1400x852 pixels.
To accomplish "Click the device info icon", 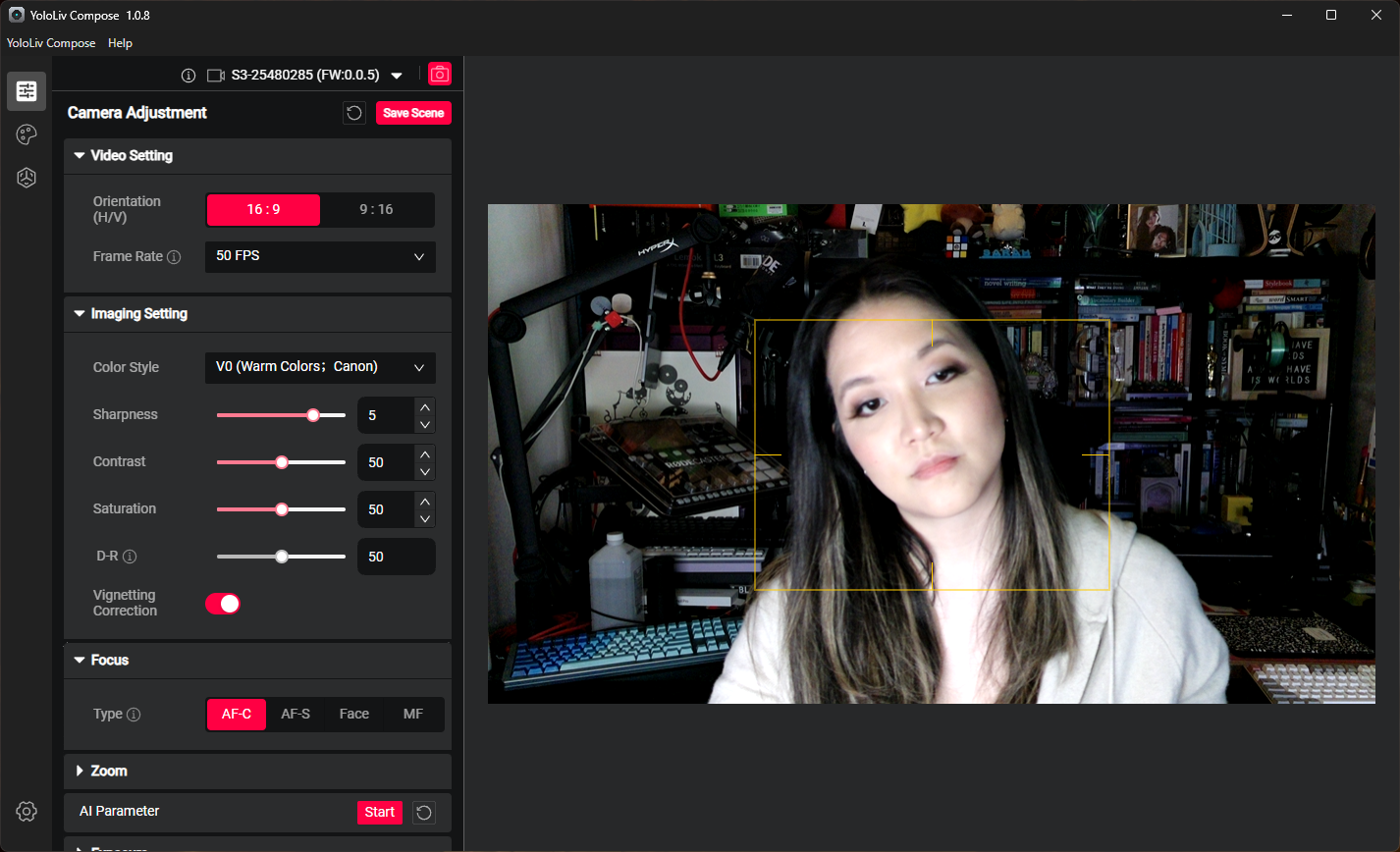I will (x=188, y=76).
